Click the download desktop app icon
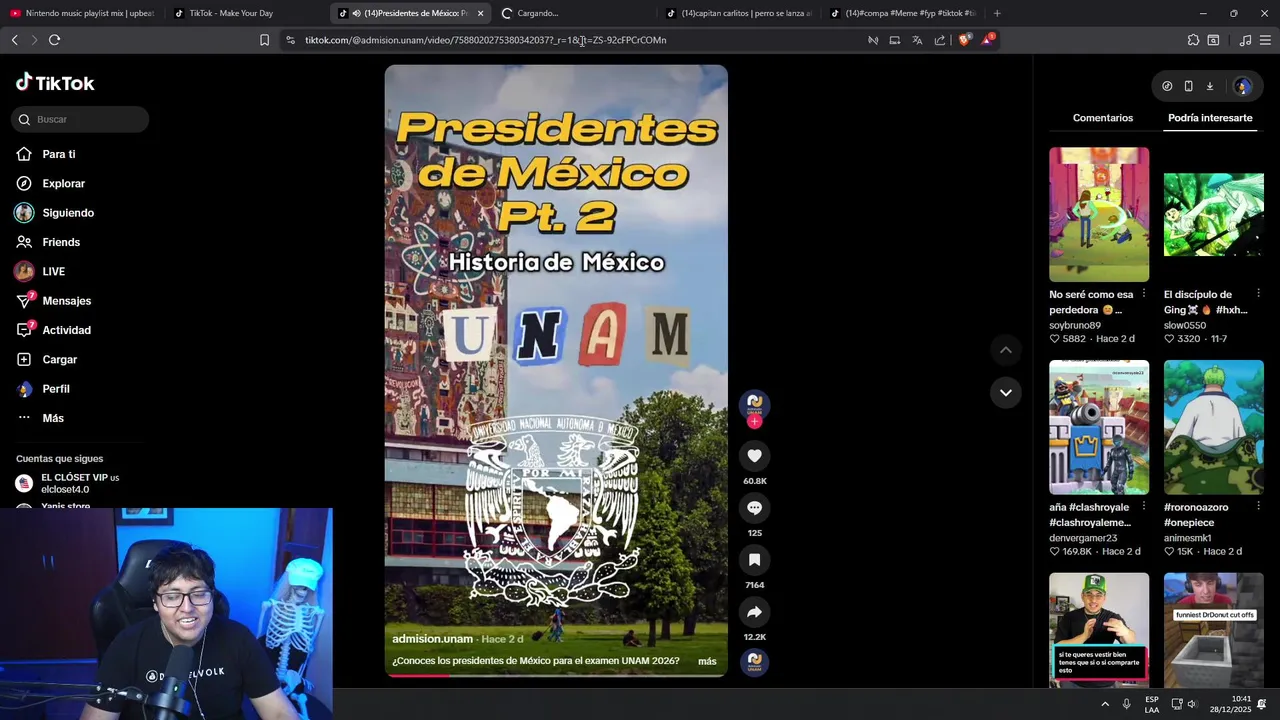 [1209, 86]
